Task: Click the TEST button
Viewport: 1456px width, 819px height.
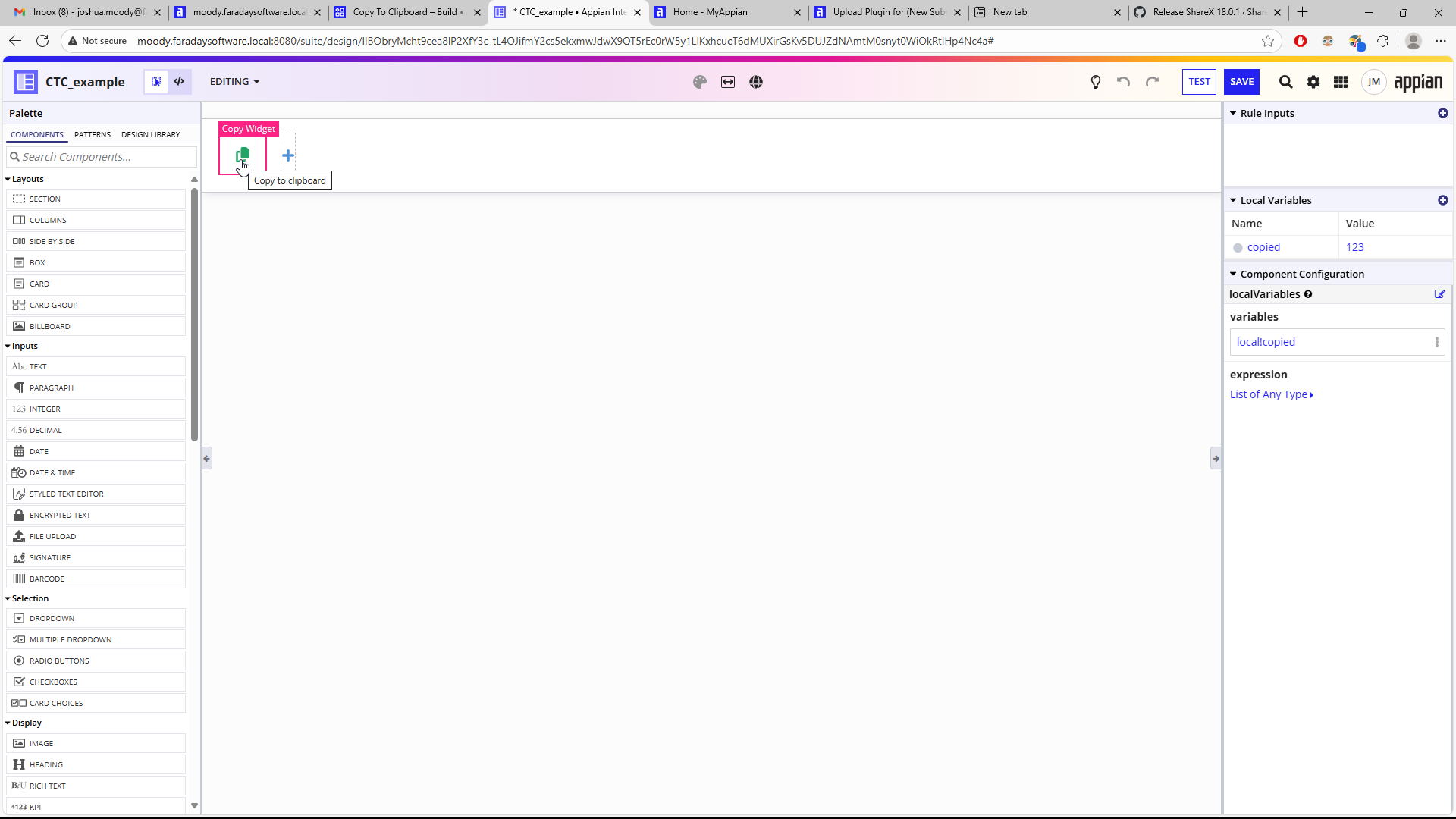Action: tap(1199, 82)
